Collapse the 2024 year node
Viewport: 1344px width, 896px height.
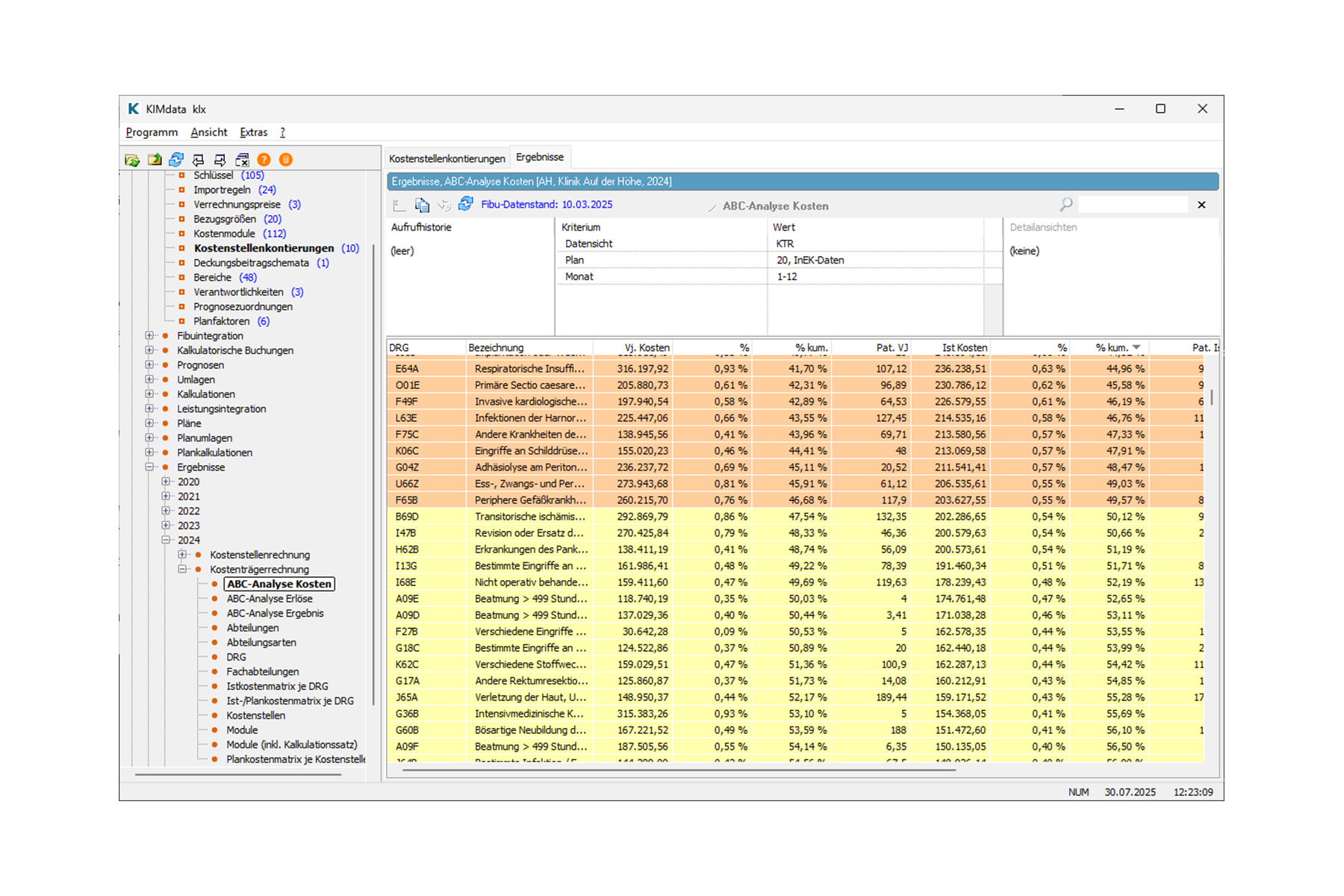click(x=166, y=540)
